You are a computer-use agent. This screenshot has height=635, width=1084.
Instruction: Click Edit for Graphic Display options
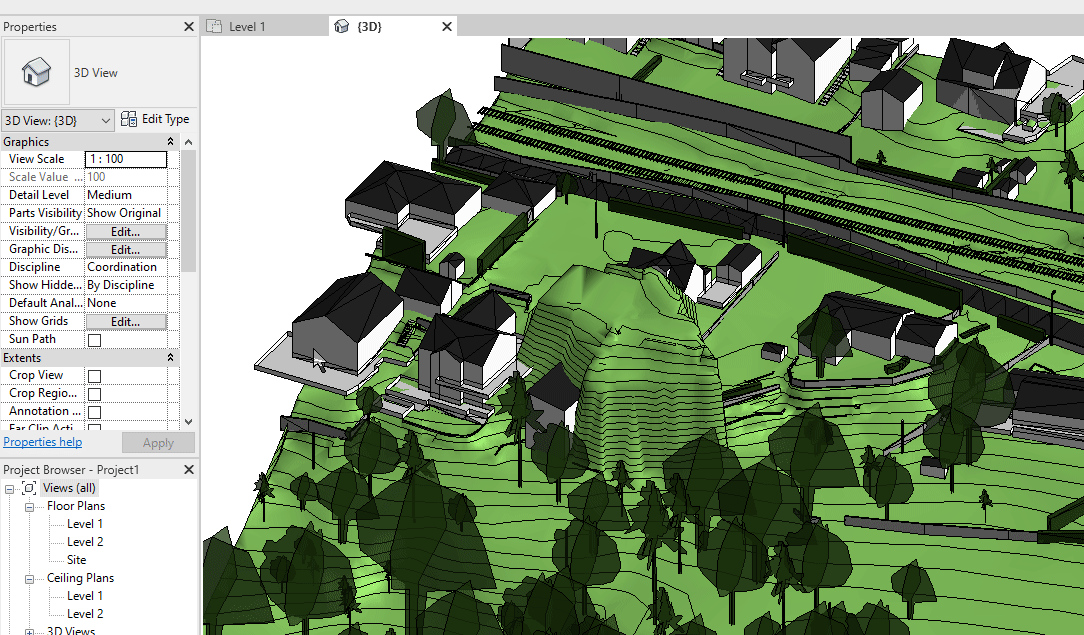coord(126,249)
